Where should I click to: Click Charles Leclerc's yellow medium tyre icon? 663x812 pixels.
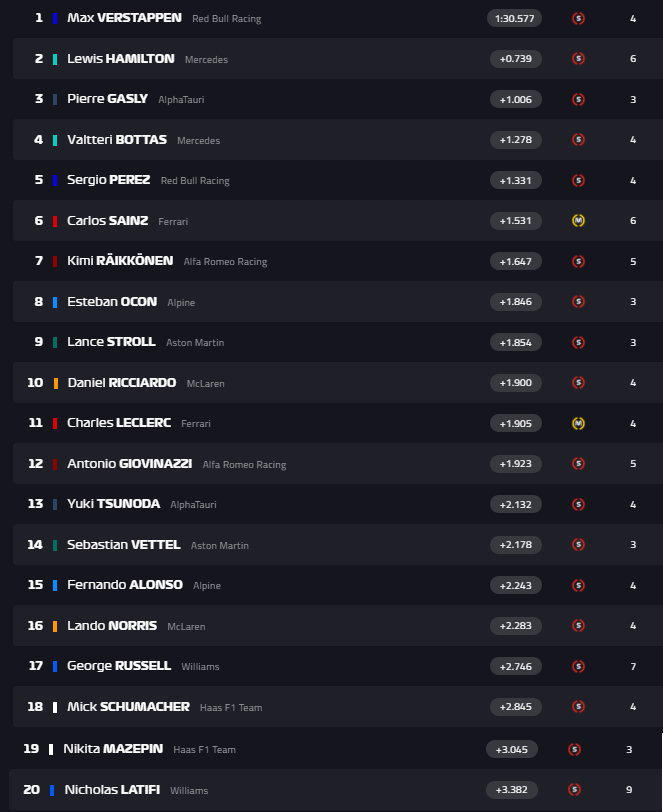578,424
